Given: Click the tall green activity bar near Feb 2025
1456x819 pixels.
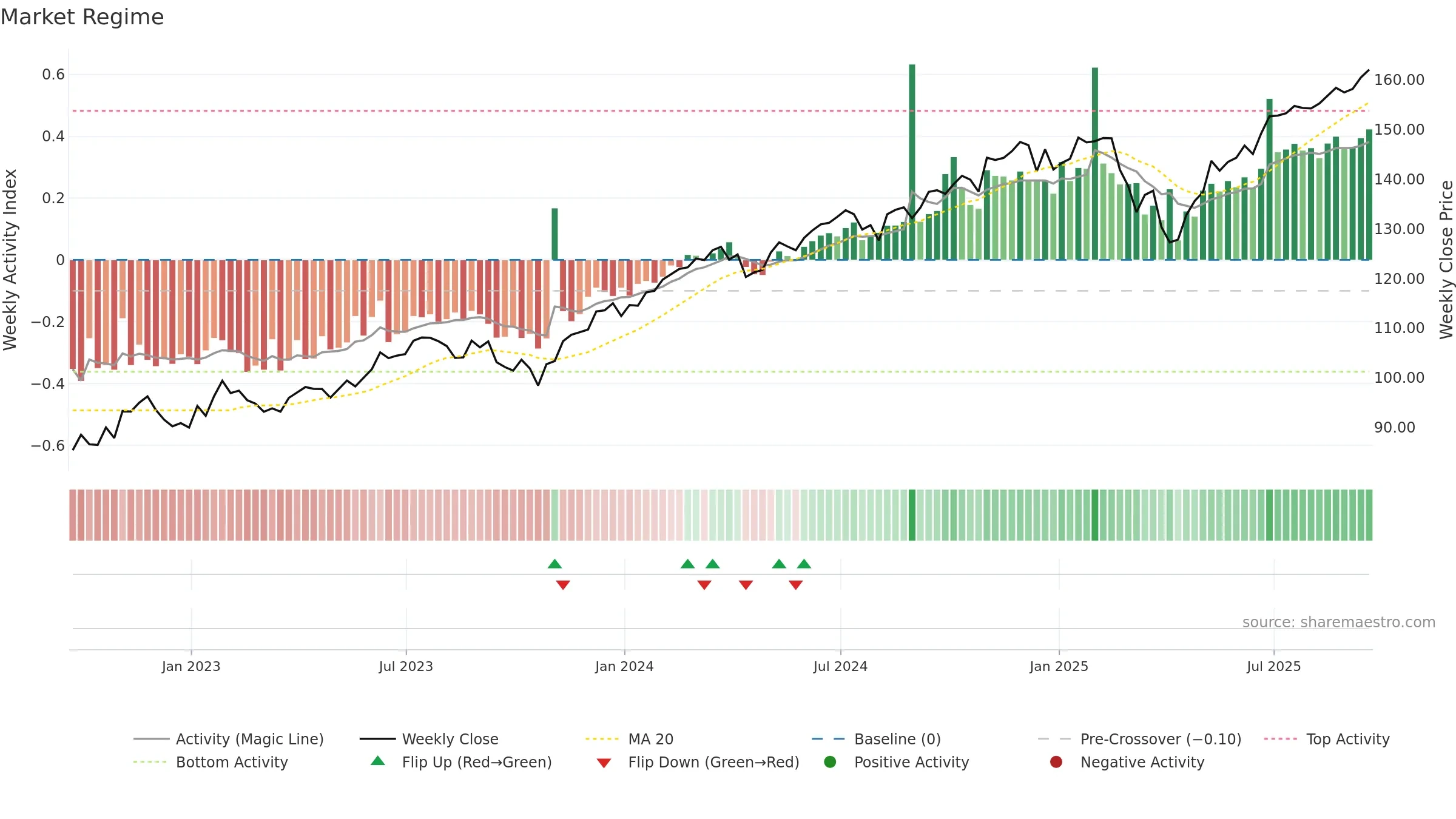Looking at the screenshot, I should [x=1095, y=164].
